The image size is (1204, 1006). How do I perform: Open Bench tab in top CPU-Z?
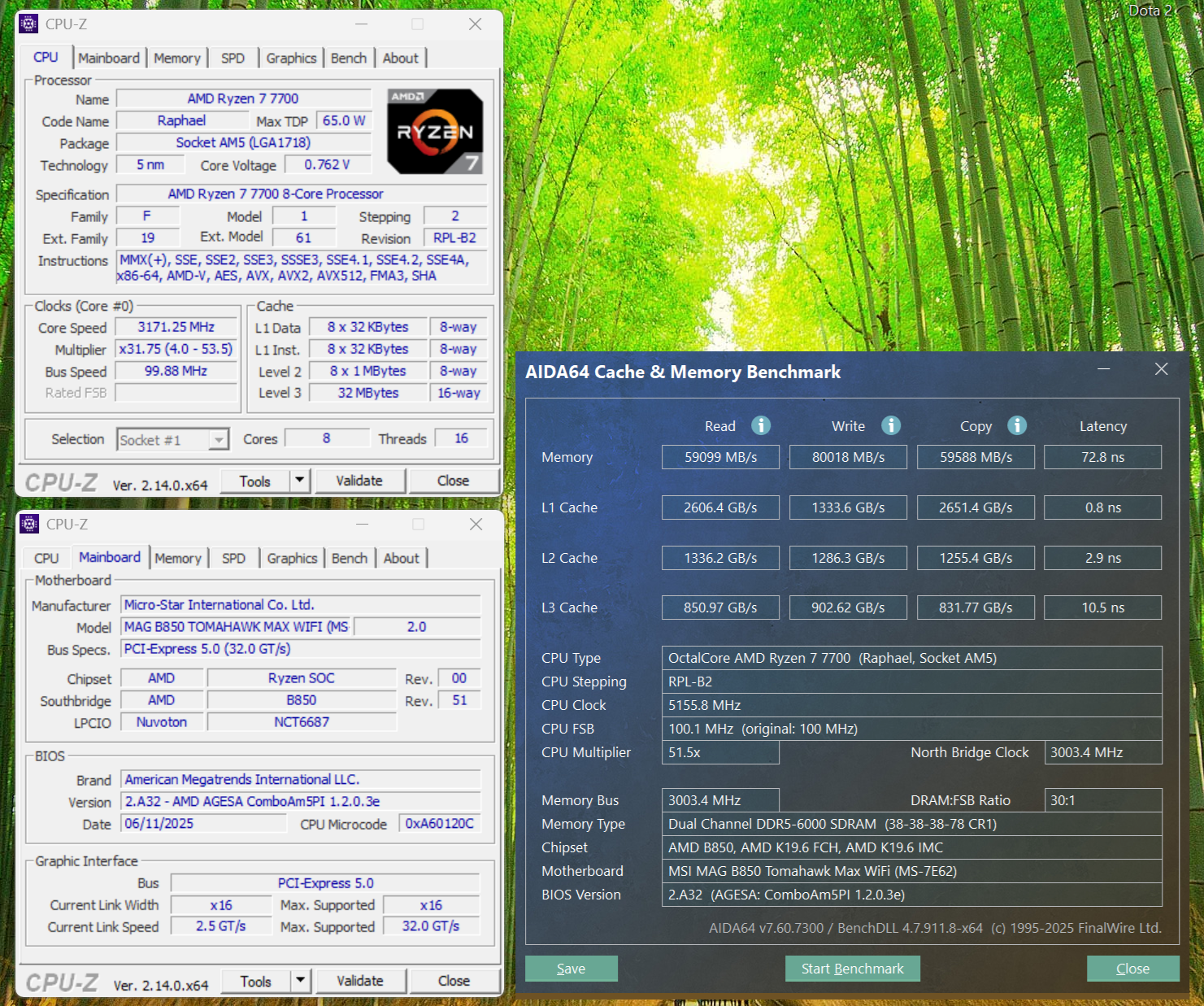[349, 58]
